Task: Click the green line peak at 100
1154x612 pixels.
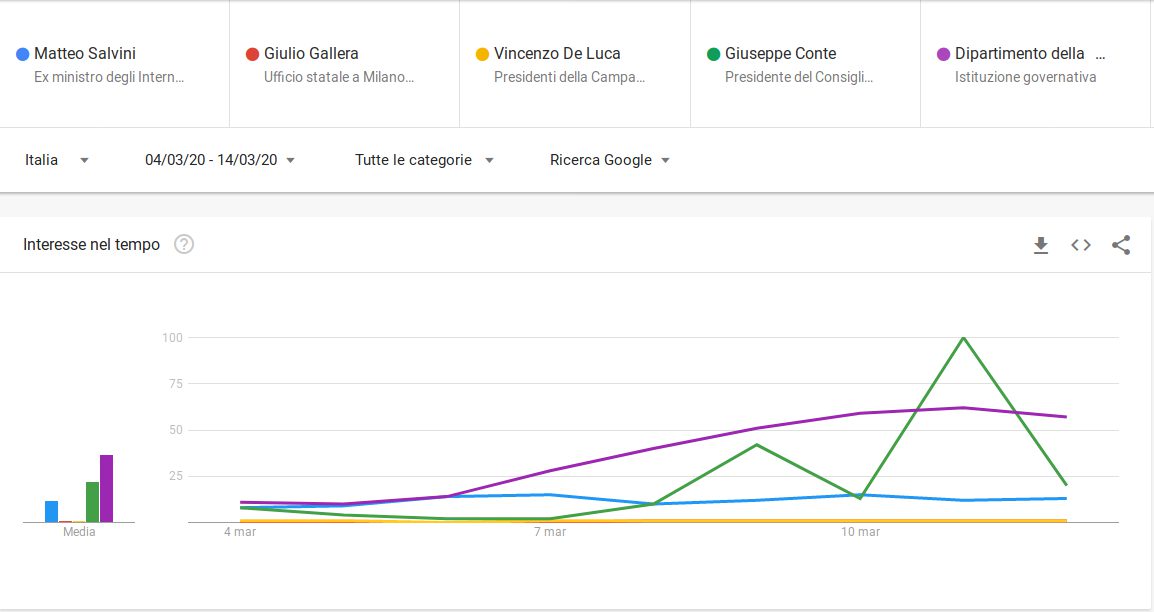Action: [963, 338]
